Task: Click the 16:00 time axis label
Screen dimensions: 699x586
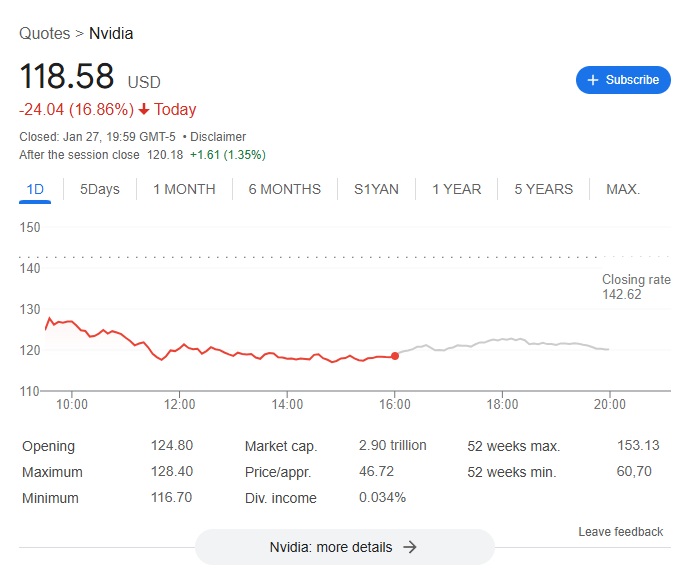Action: pos(395,404)
